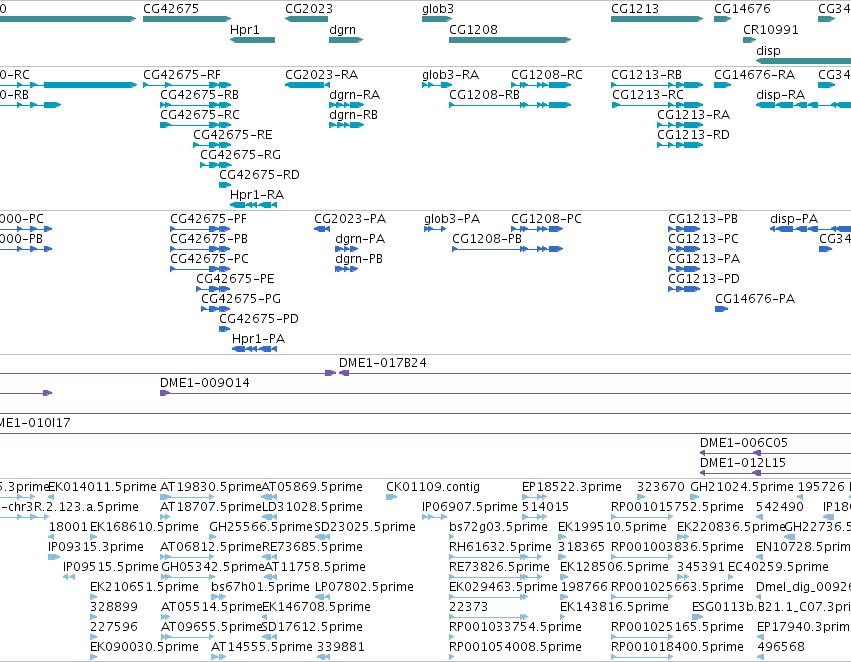The image size is (851, 662).
Task: Select the CR10991 gene label
Action: [x=771, y=29]
